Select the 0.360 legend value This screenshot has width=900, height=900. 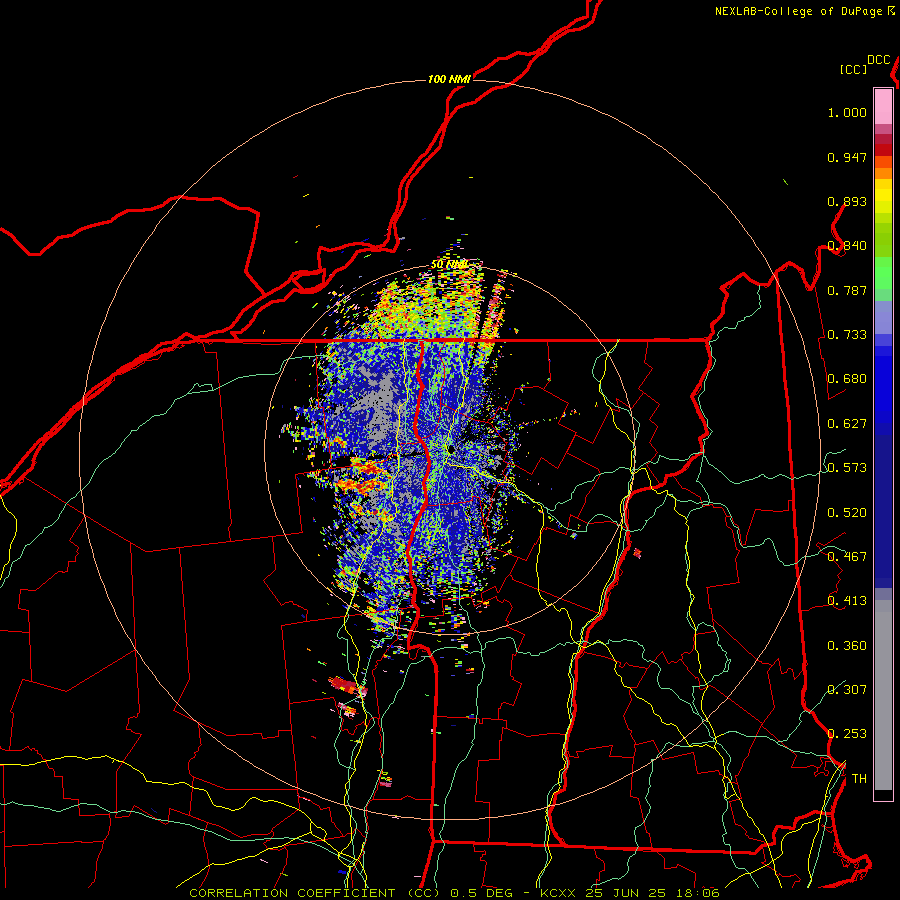(x=847, y=646)
